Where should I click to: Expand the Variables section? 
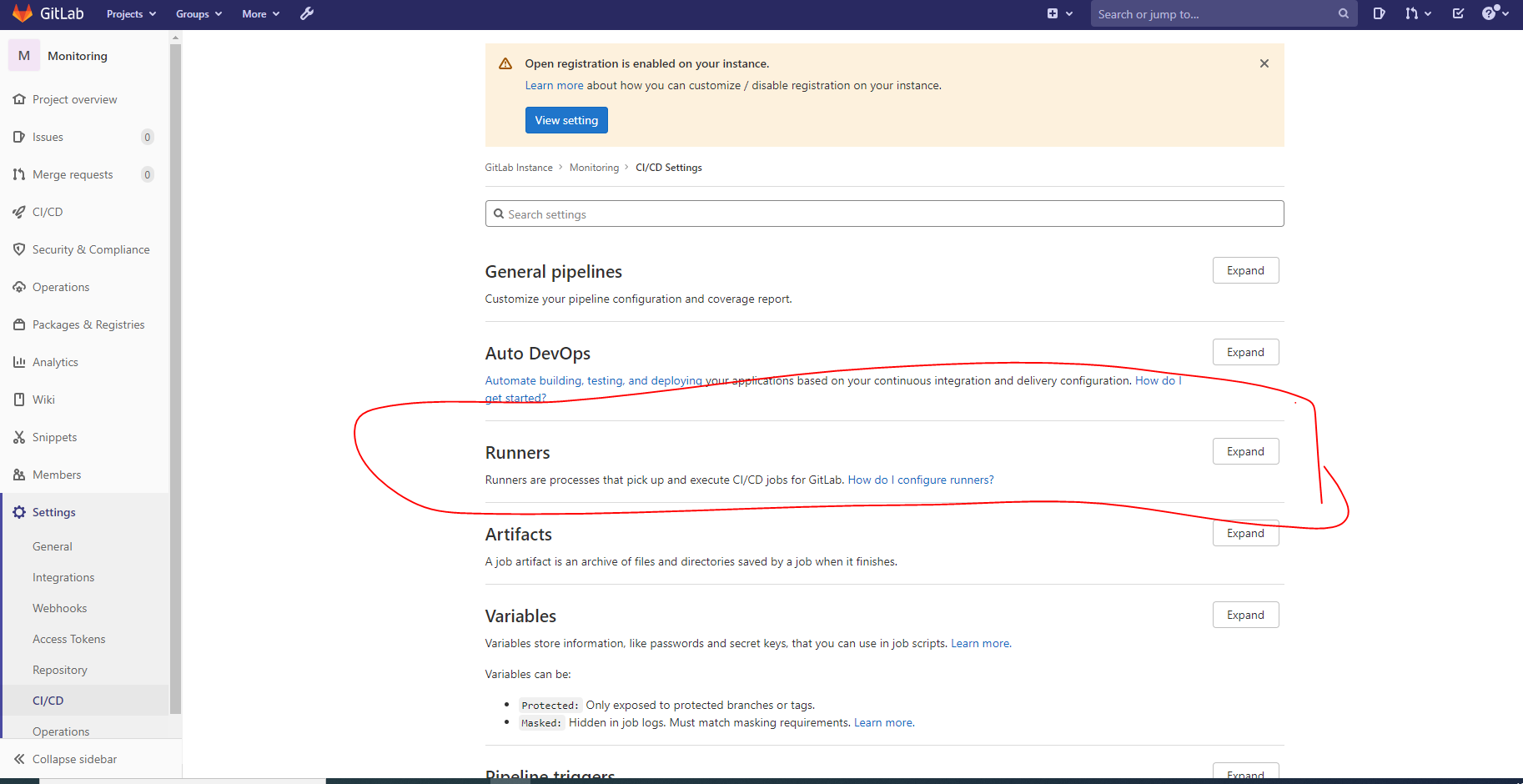click(1245, 615)
